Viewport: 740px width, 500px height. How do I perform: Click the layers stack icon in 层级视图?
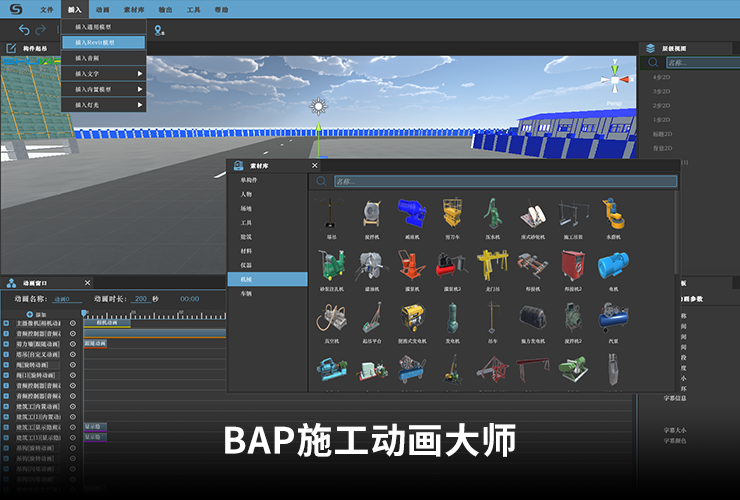pos(650,48)
